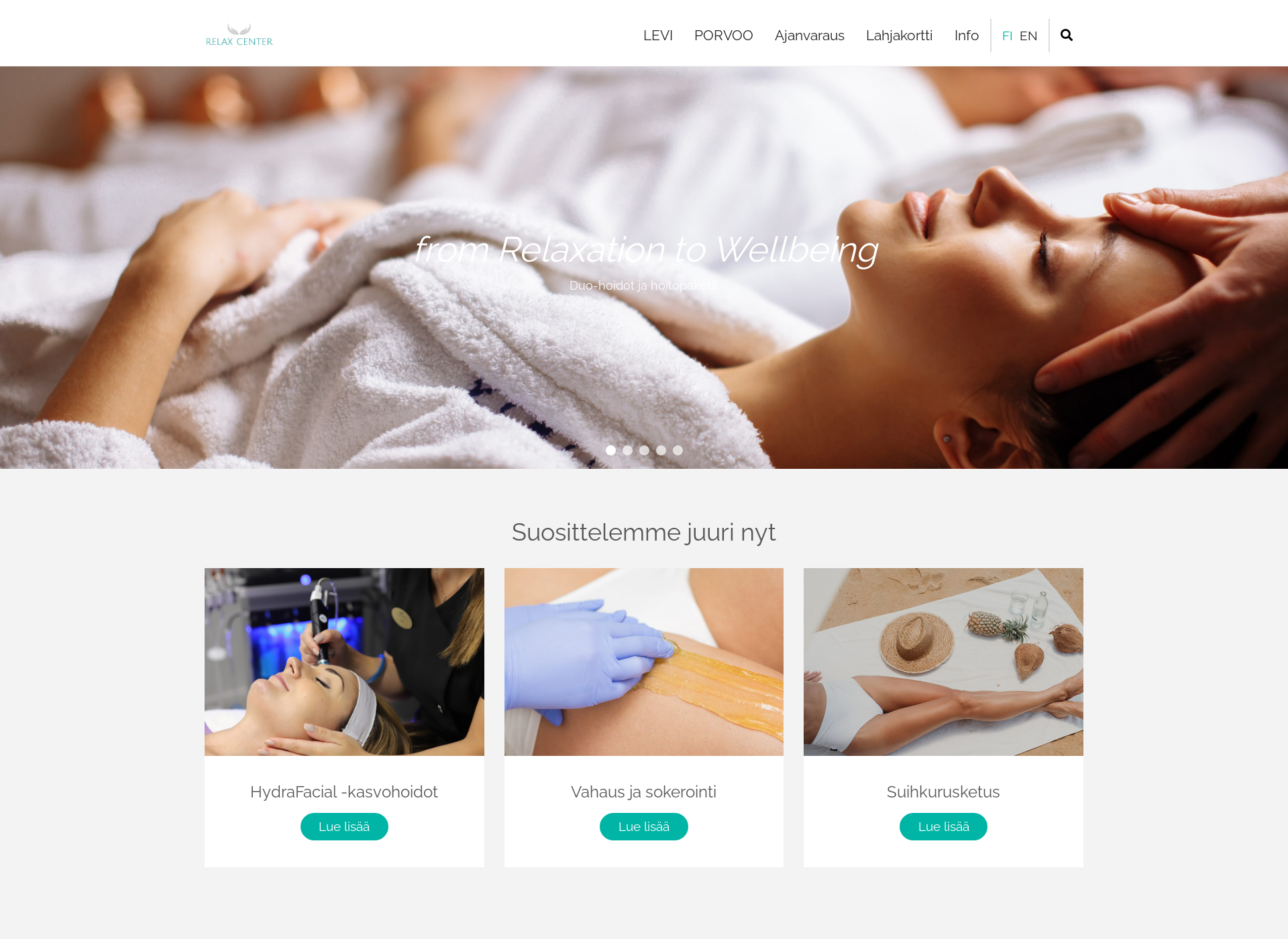Read more about Vahaus ja sokerointi
1288x939 pixels.
click(643, 827)
